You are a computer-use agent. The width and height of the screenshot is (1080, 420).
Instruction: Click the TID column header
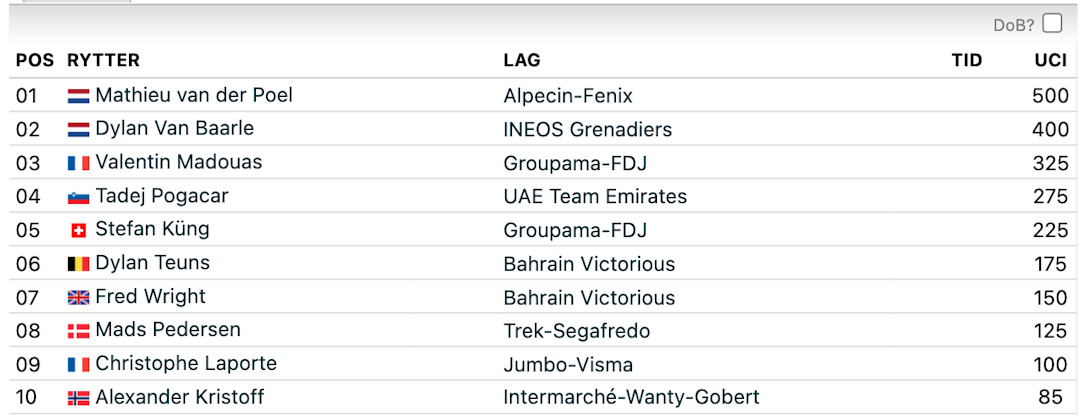967,60
